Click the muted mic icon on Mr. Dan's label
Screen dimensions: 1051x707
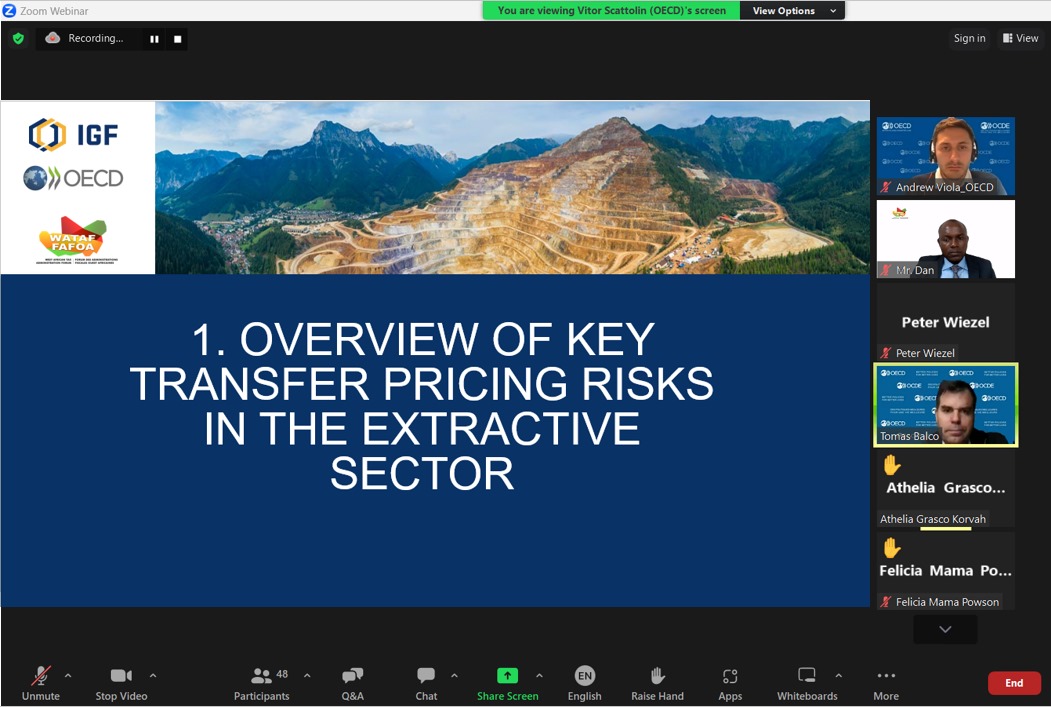point(886,270)
